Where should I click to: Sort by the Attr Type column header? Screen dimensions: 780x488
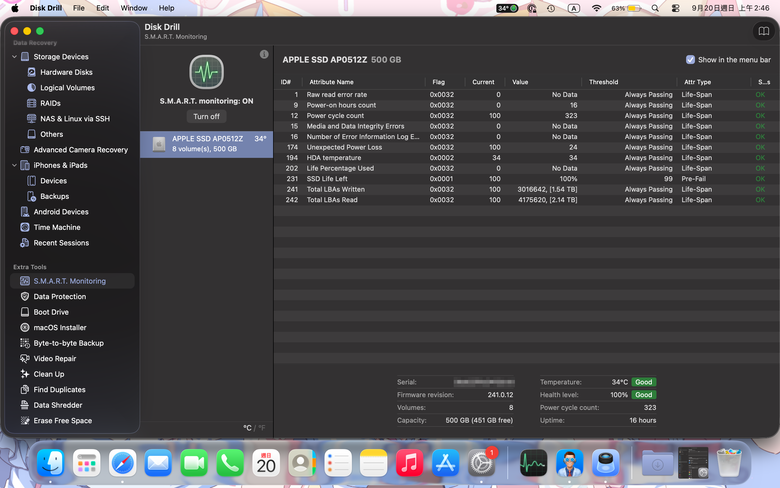coord(697,82)
